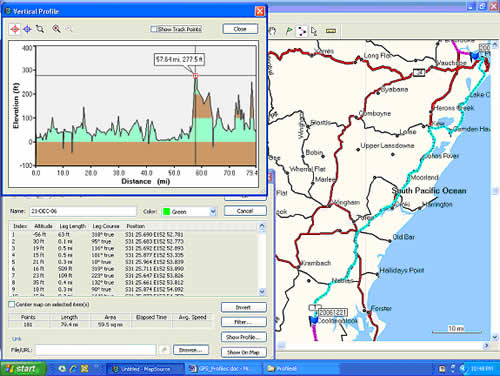The width and height of the screenshot is (500, 376).
Task: Choose the zoom-region tool in Vertical Profile
Action: point(40,29)
